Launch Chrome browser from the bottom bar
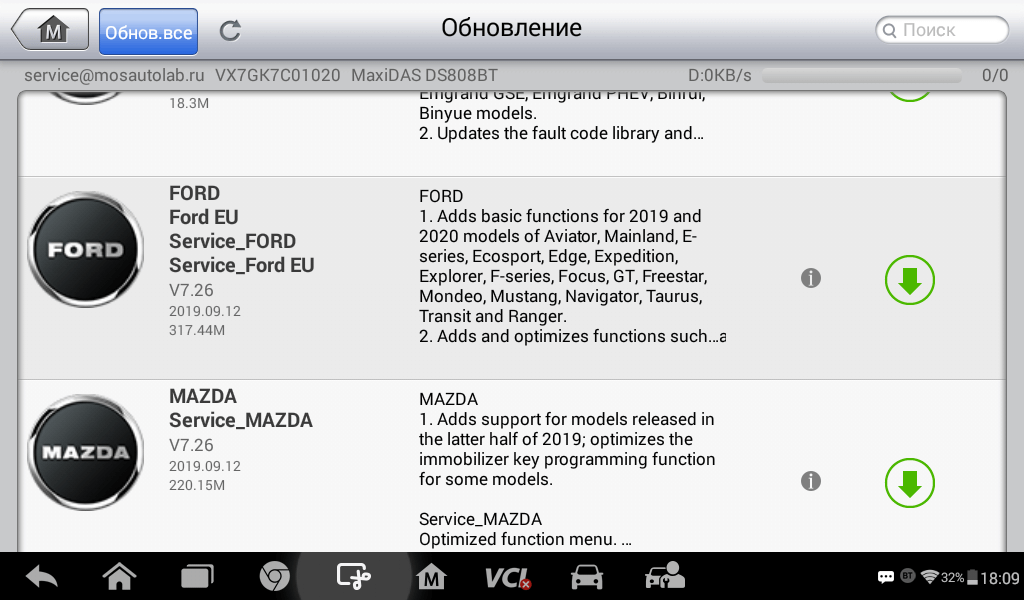The height and width of the screenshot is (600, 1024). pos(275,577)
